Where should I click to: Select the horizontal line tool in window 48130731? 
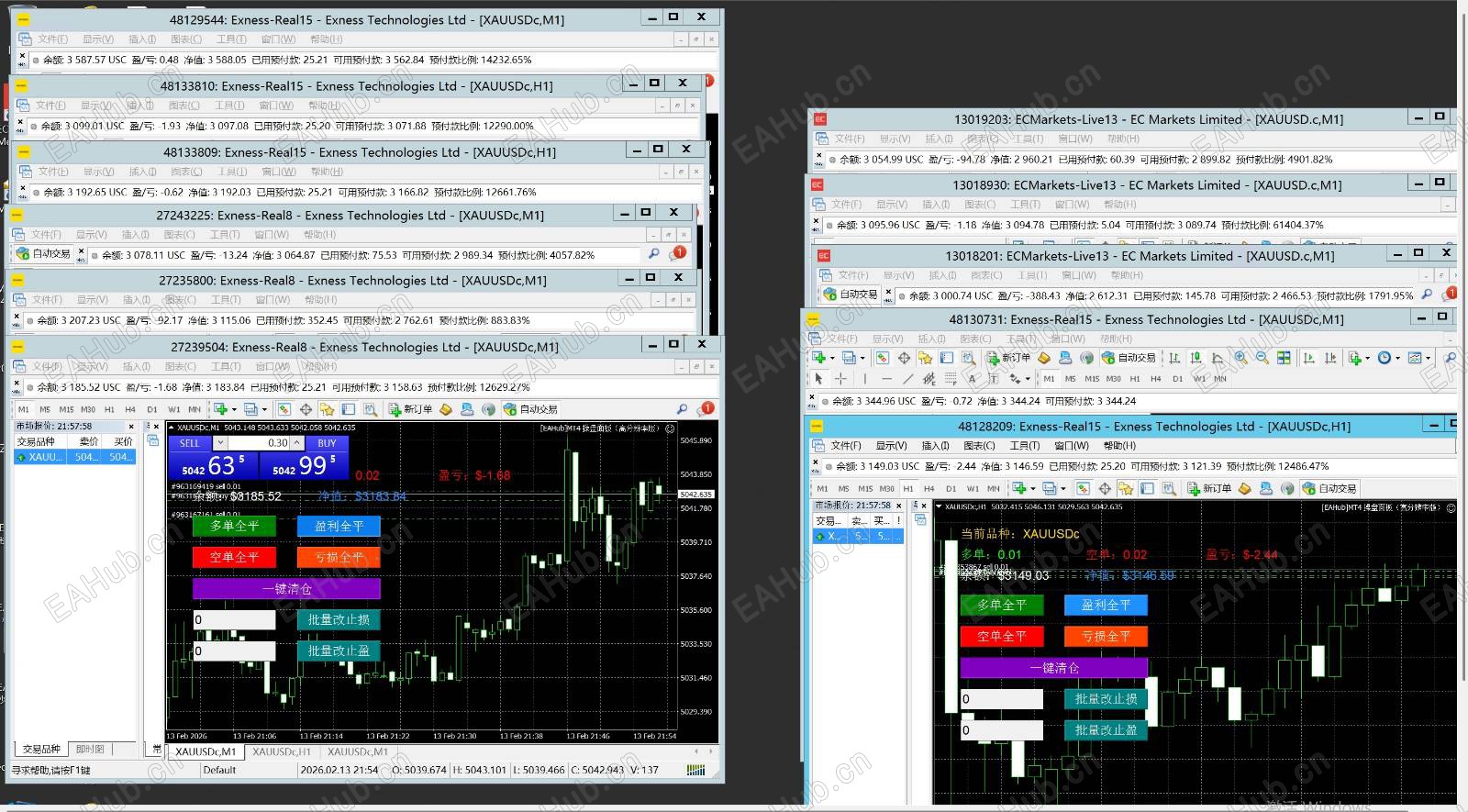pos(886,378)
